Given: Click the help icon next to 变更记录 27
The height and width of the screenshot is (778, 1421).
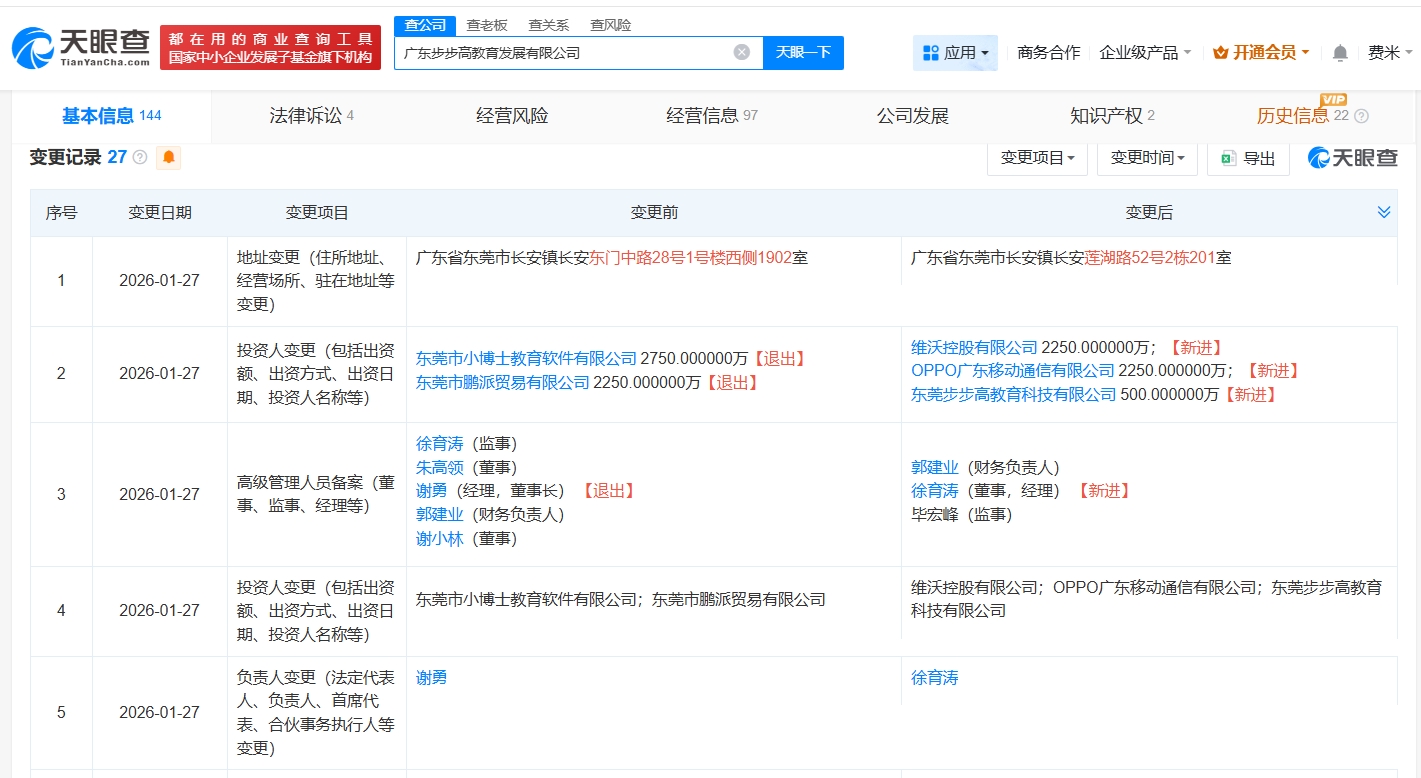Looking at the screenshot, I should tap(140, 157).
